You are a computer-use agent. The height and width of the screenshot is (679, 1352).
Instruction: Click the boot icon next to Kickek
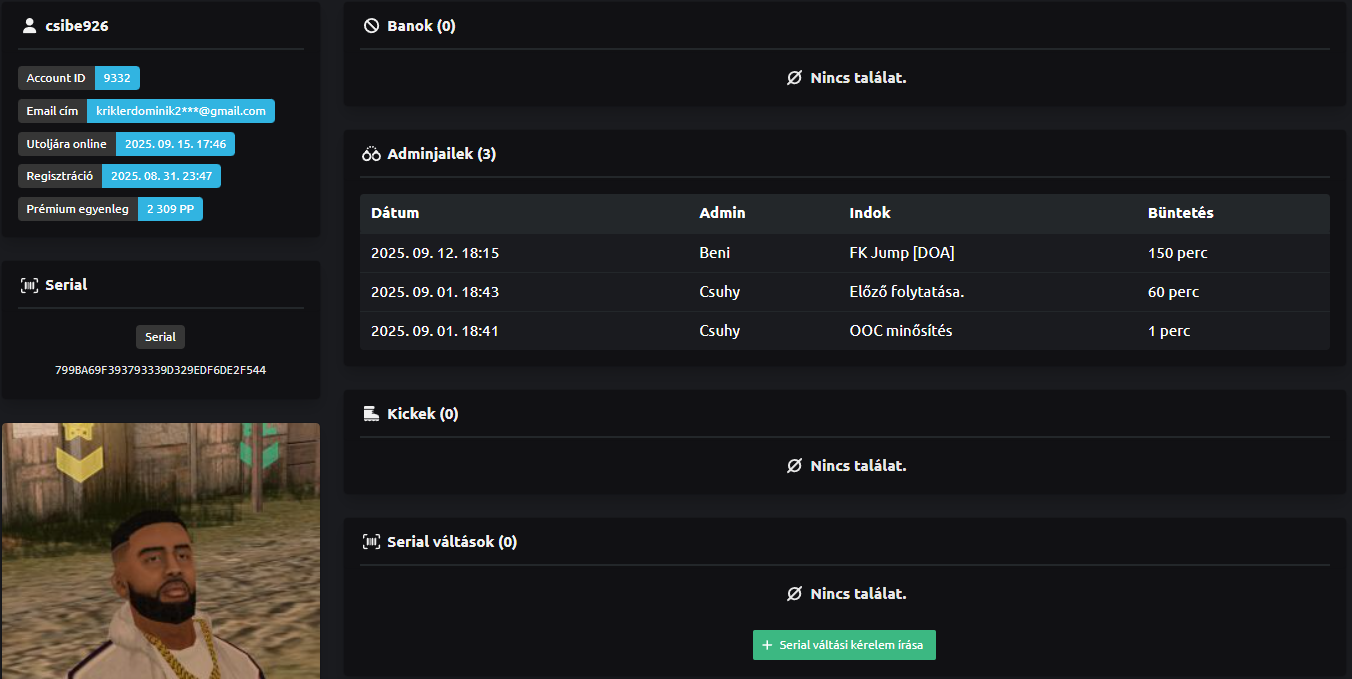pos(371,414)
